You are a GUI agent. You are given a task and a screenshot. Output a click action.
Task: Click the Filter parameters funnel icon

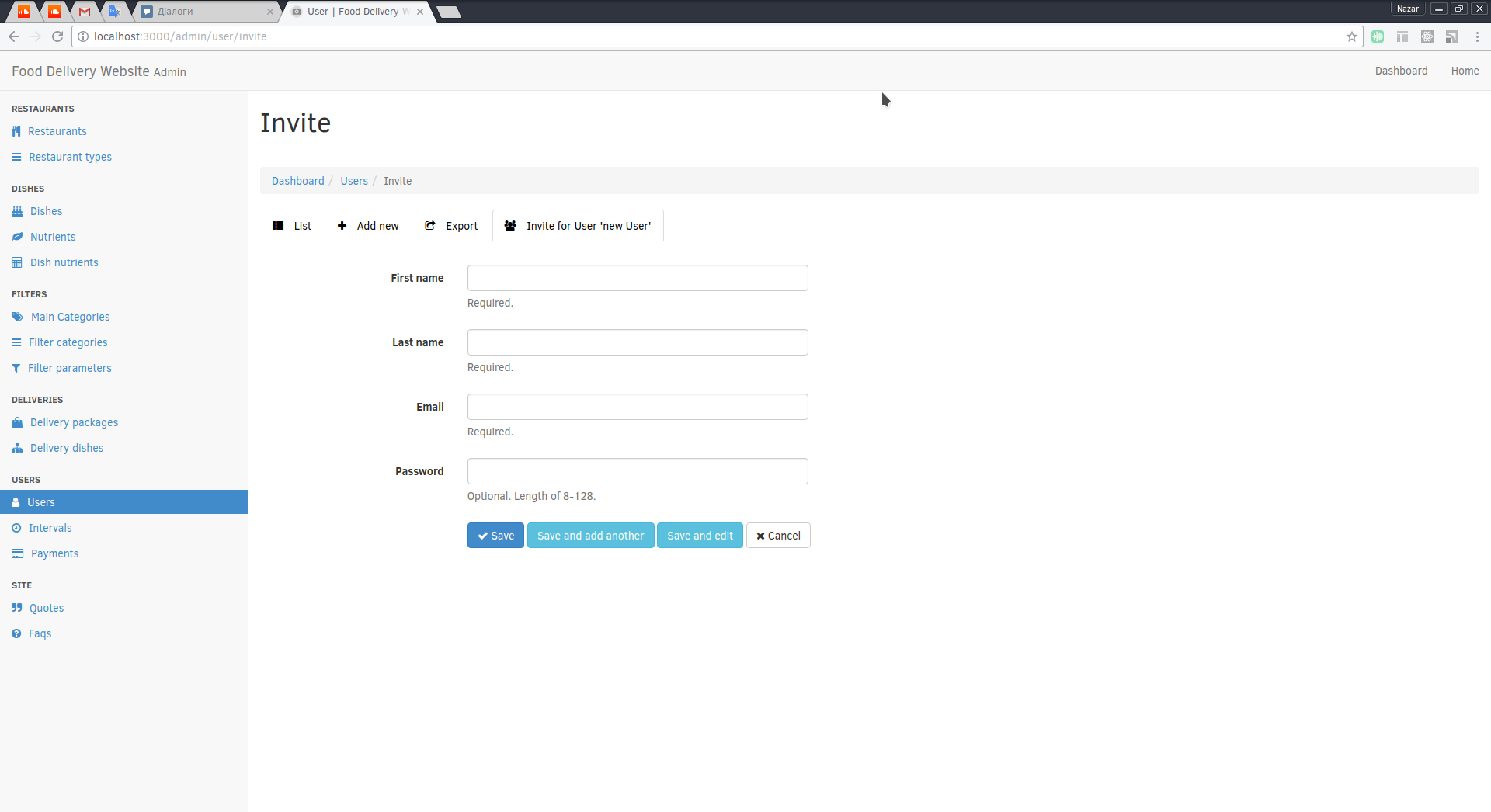(x=16, y=368)
